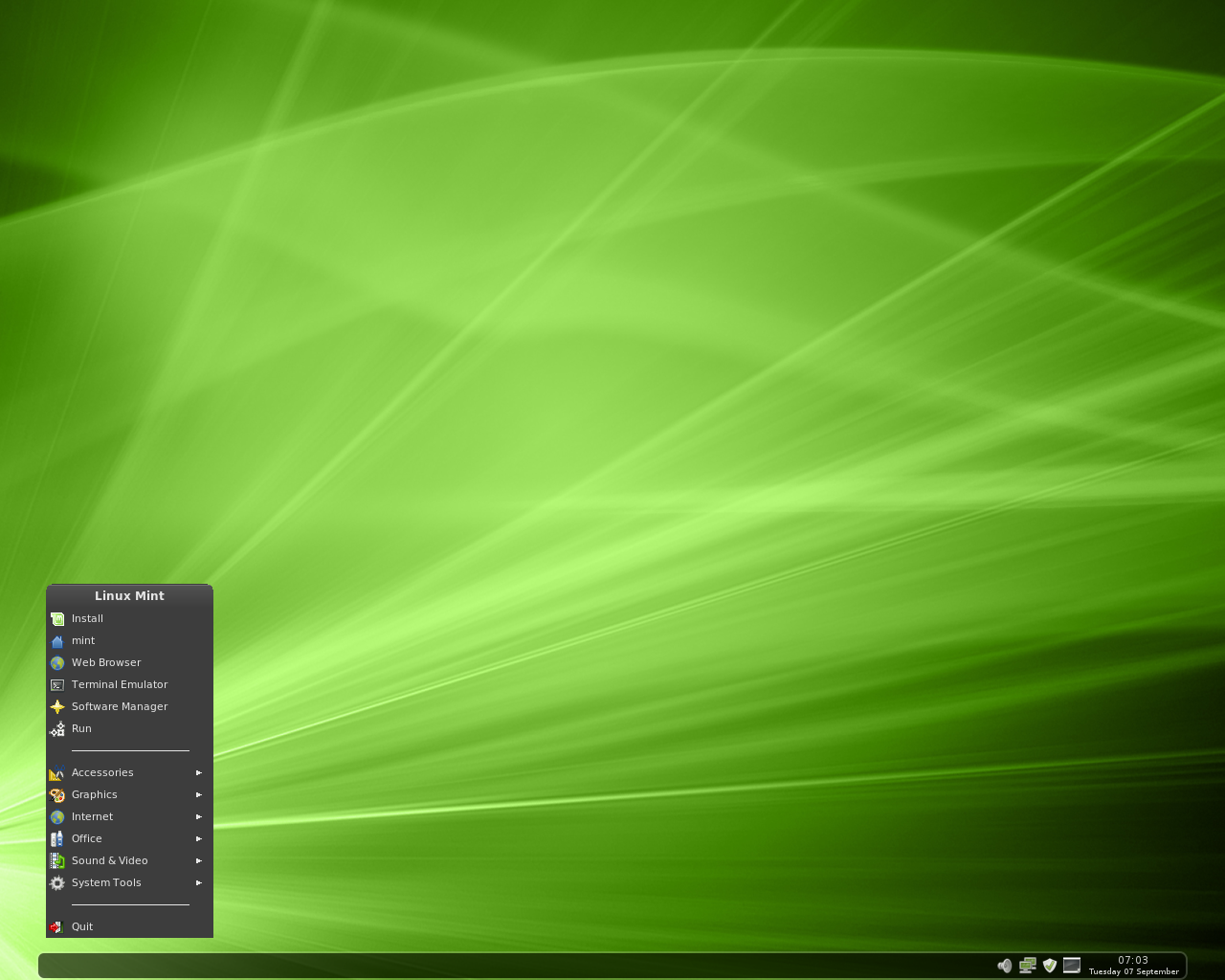Launch Web Browser from the menu
This screenshot has width=1225, height=980.
pyautogui.click(x=129, y=663)
